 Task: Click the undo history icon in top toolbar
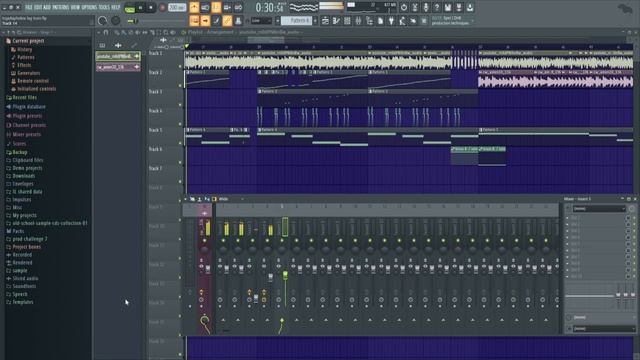[x=404, y=7]
